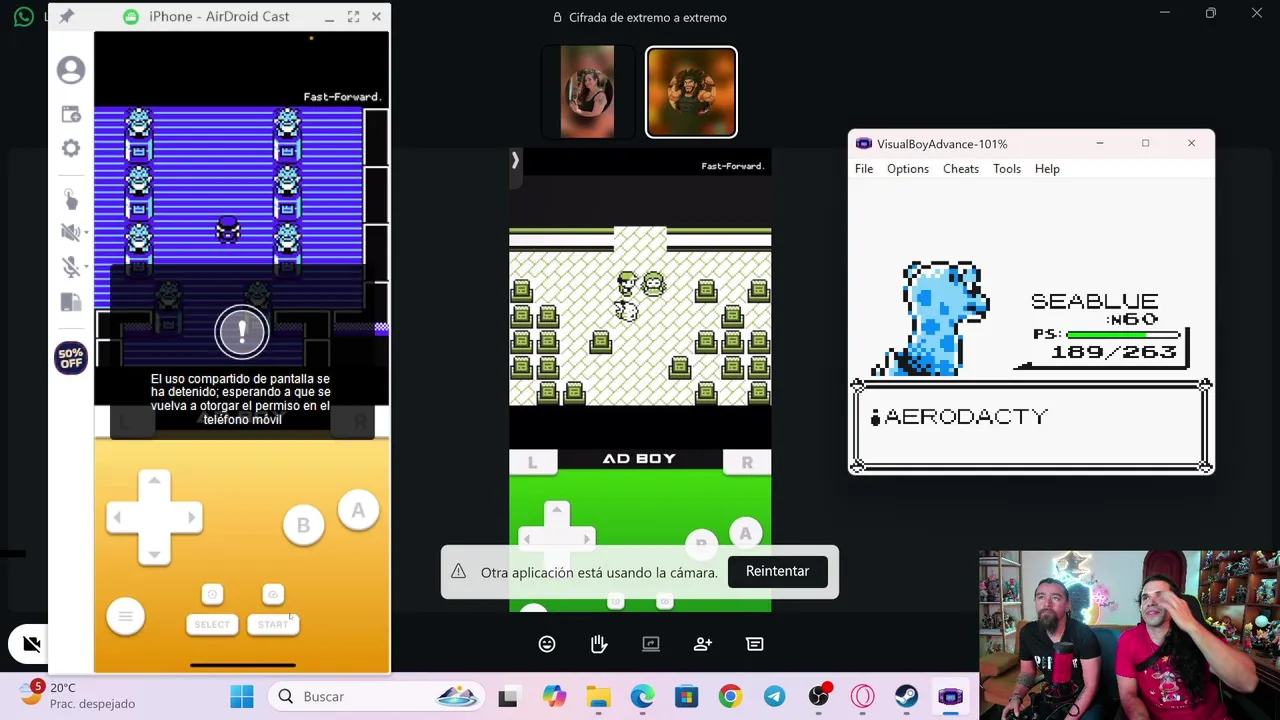Viewport: 1280px width, 720px height.
Task: Open Microsoft Edge from the taskbar
Action: [642, 696]
